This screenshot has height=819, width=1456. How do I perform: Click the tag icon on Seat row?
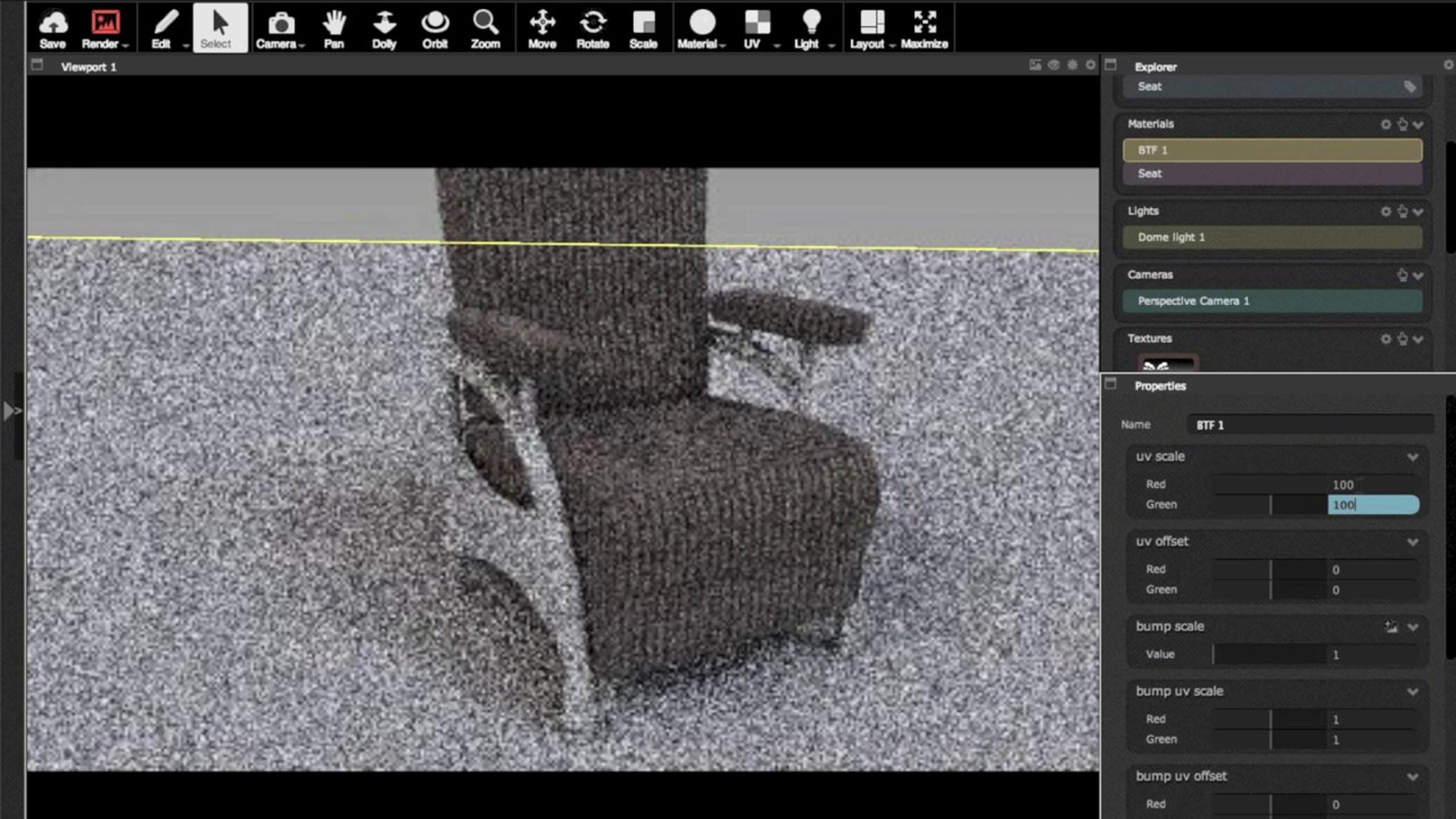tap(1409, 87)
